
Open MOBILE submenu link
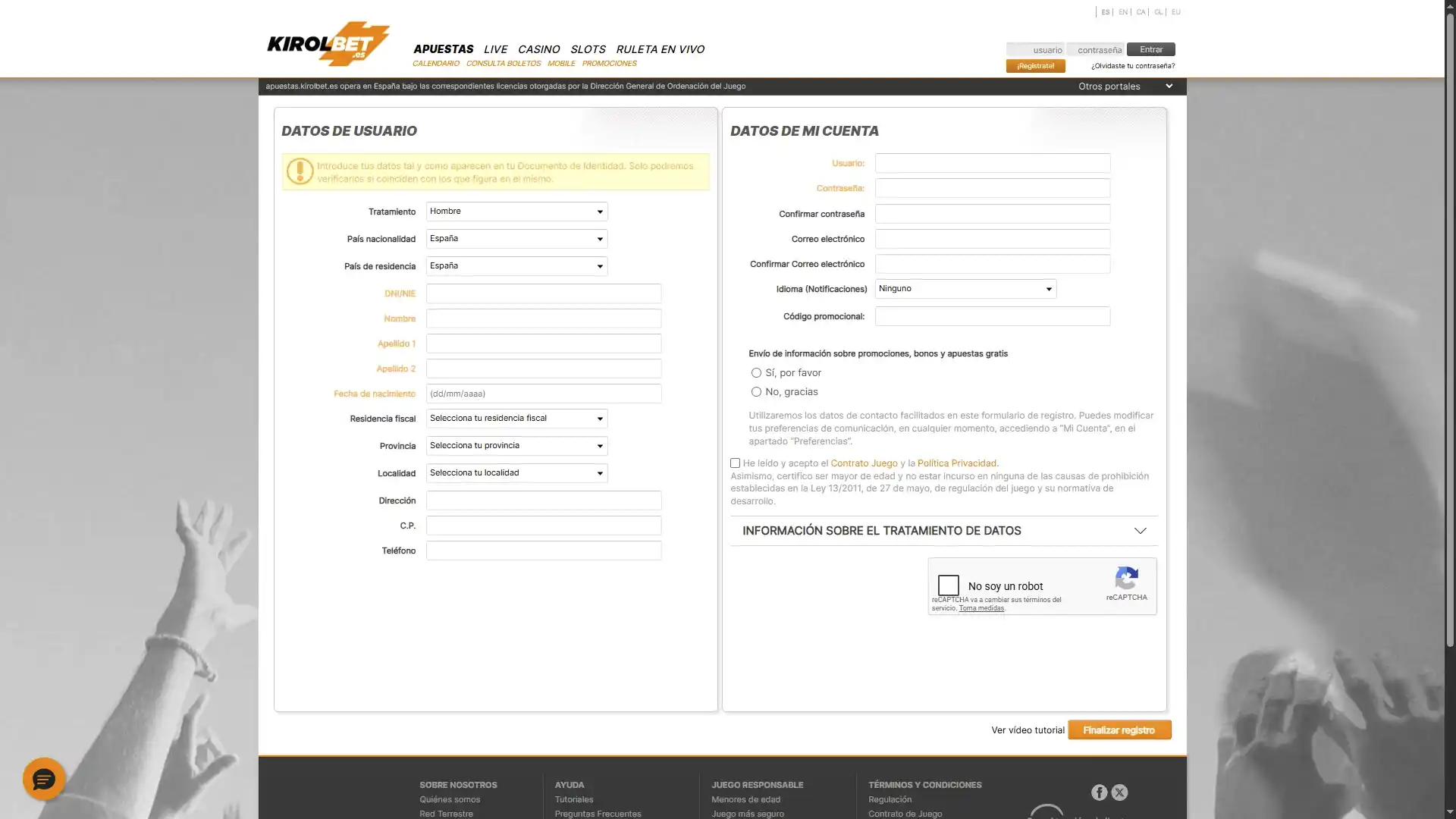(x=561, y=64)
